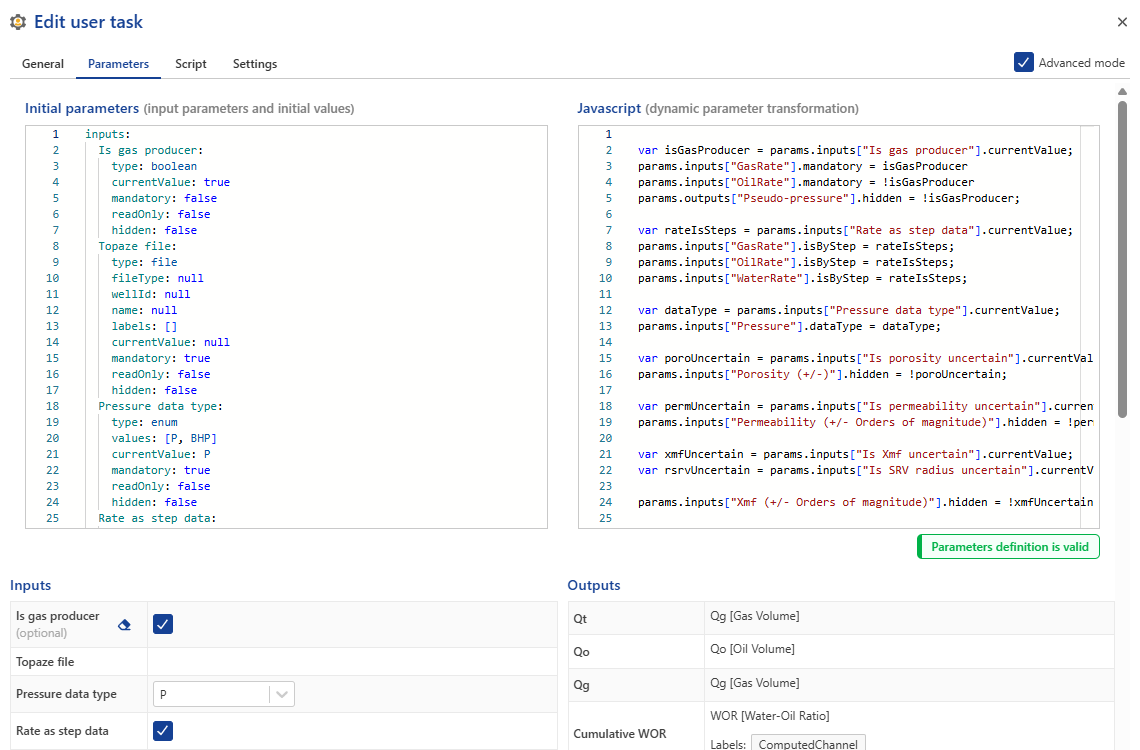Click the WaterRate isByStep Javascript line
1140x750 pixels.
[803, 278]
